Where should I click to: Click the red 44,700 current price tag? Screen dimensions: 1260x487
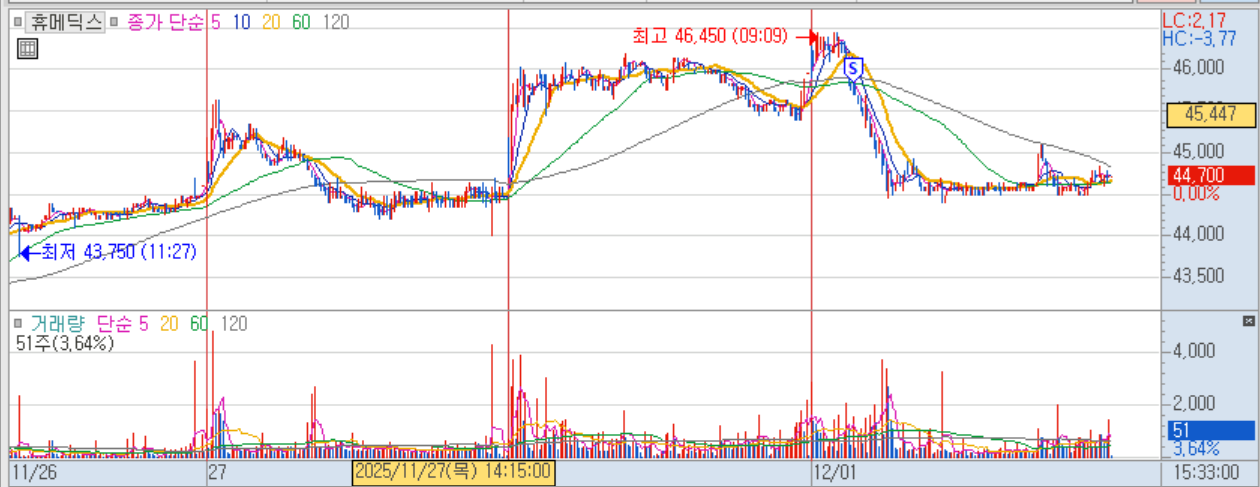[1210, 176]
